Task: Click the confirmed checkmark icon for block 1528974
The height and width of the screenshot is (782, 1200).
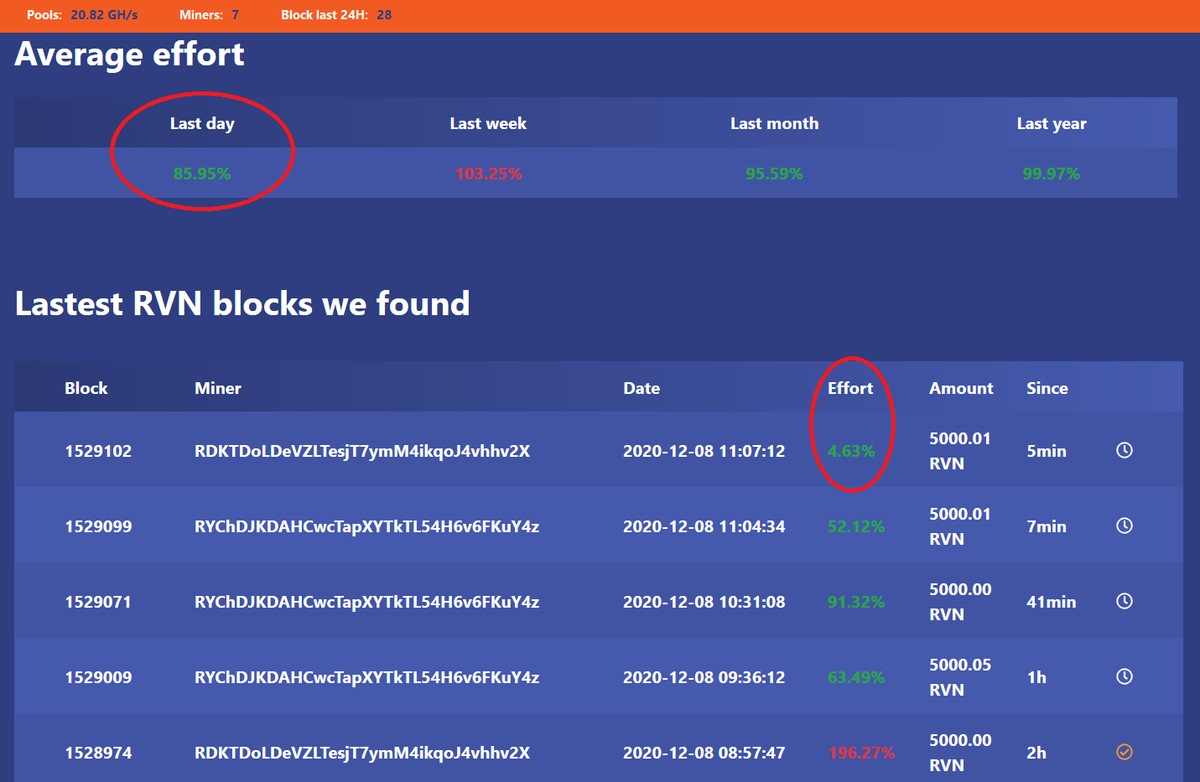Action: (1124, 752)
